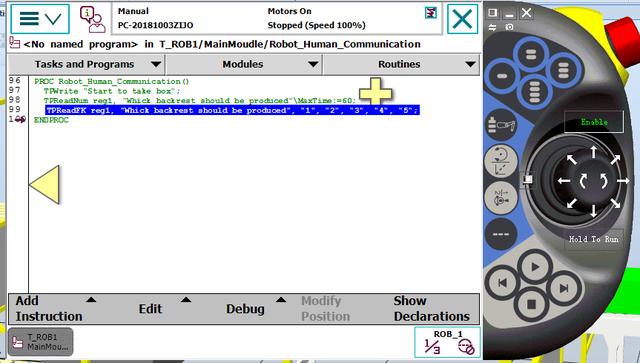Select the TPWrite "Start to take box" line

click(x=112, y=91)
